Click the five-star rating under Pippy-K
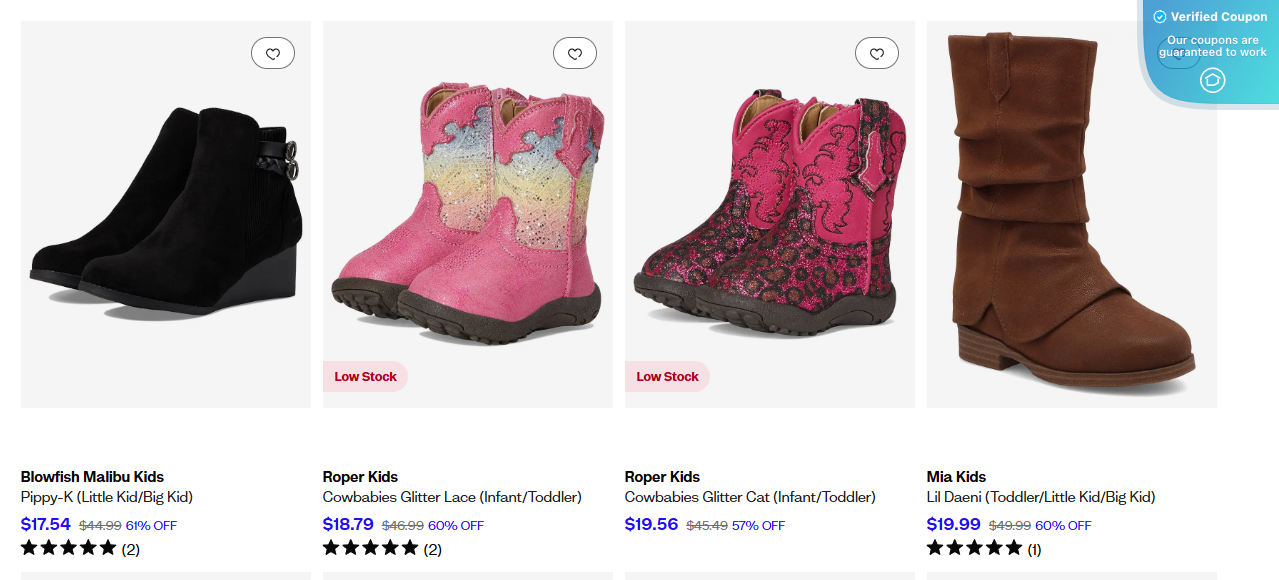The image size is (1279, 580). 68,547
